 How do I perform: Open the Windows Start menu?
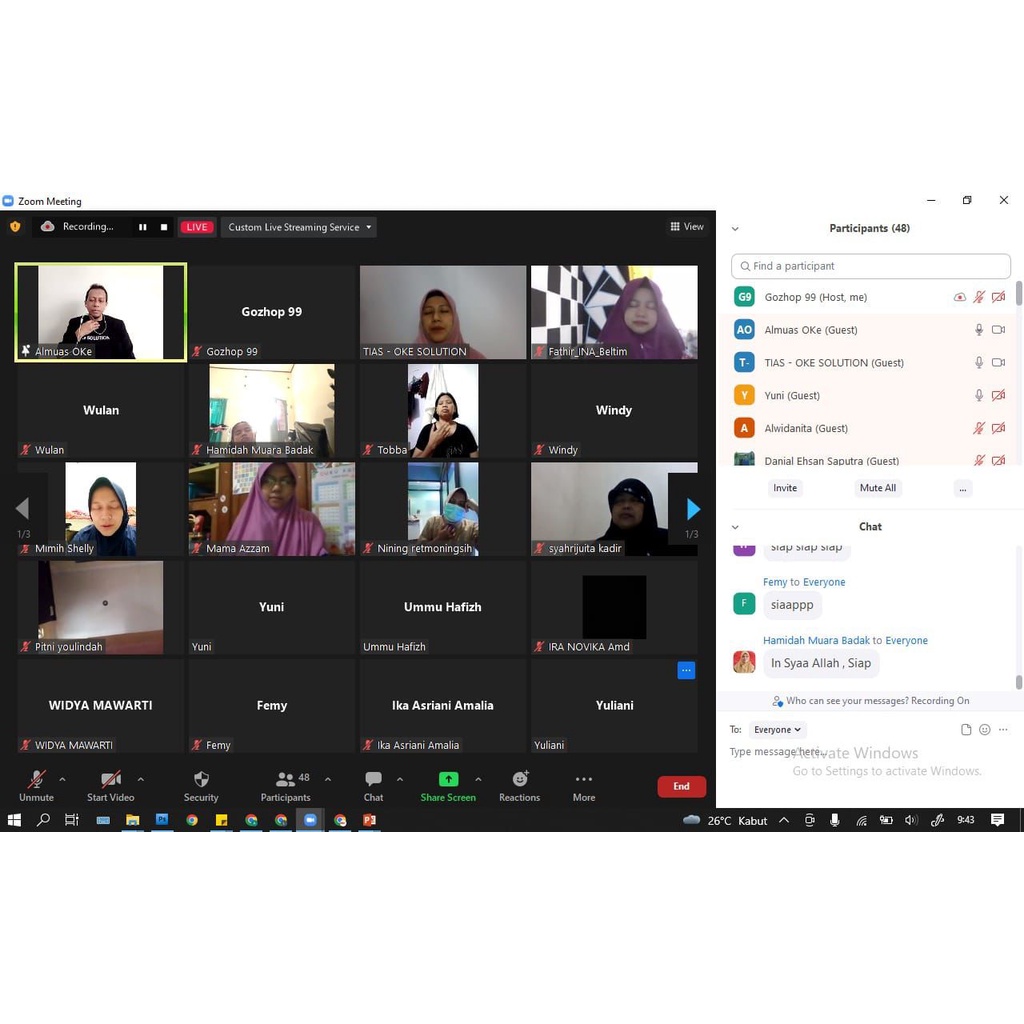pos(14,820)
